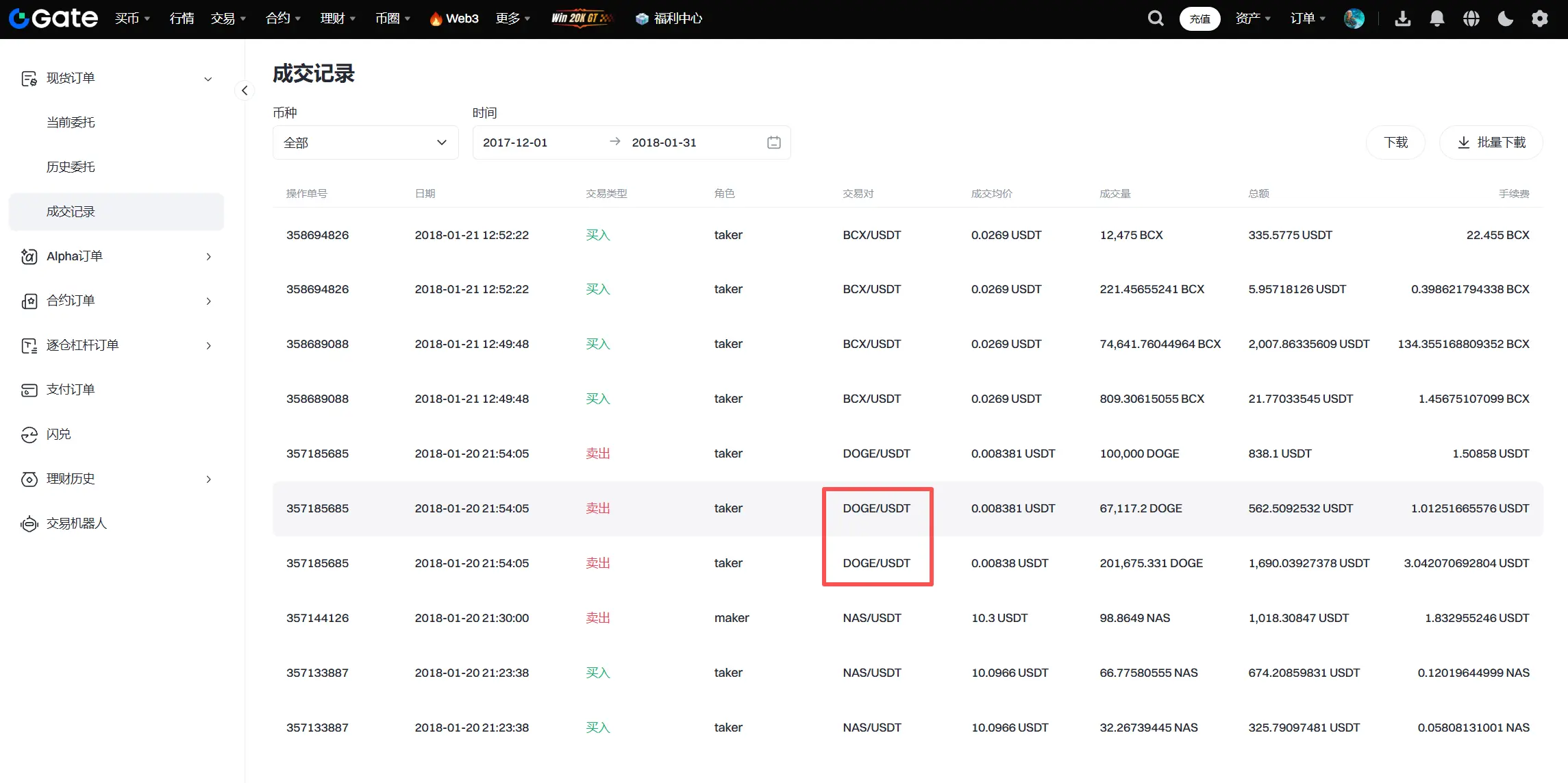The width and height of the screenshot is (1568, 783).
Task: Open the 币种 全部 dropdown
Action: pos(365,142)
